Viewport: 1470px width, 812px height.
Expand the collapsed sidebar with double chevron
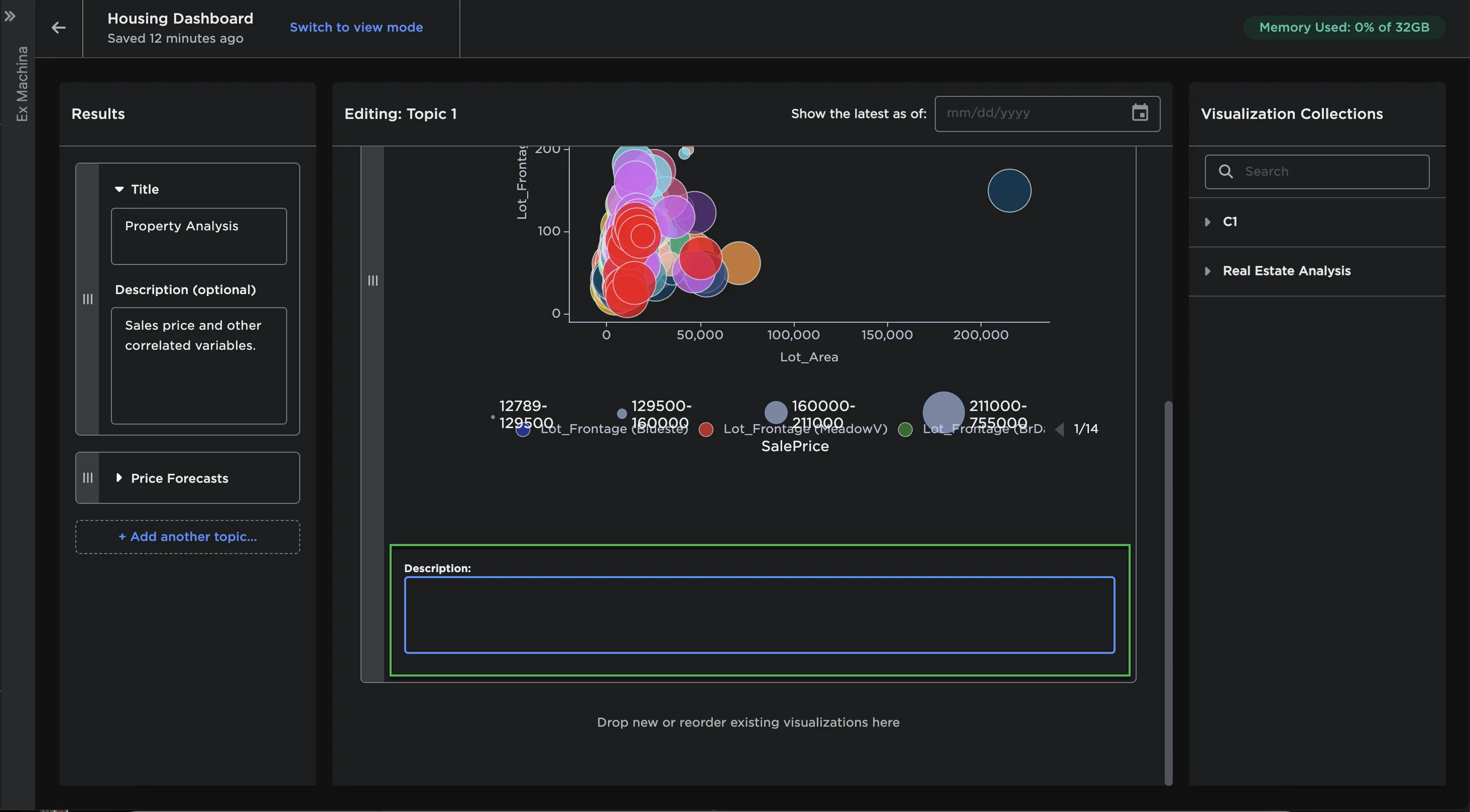click(x=10, y=16)
